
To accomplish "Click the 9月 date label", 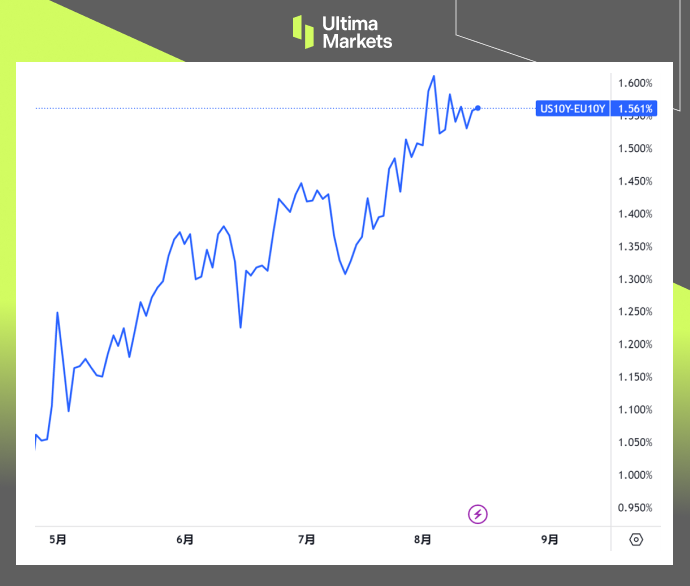I will [550, 539].
